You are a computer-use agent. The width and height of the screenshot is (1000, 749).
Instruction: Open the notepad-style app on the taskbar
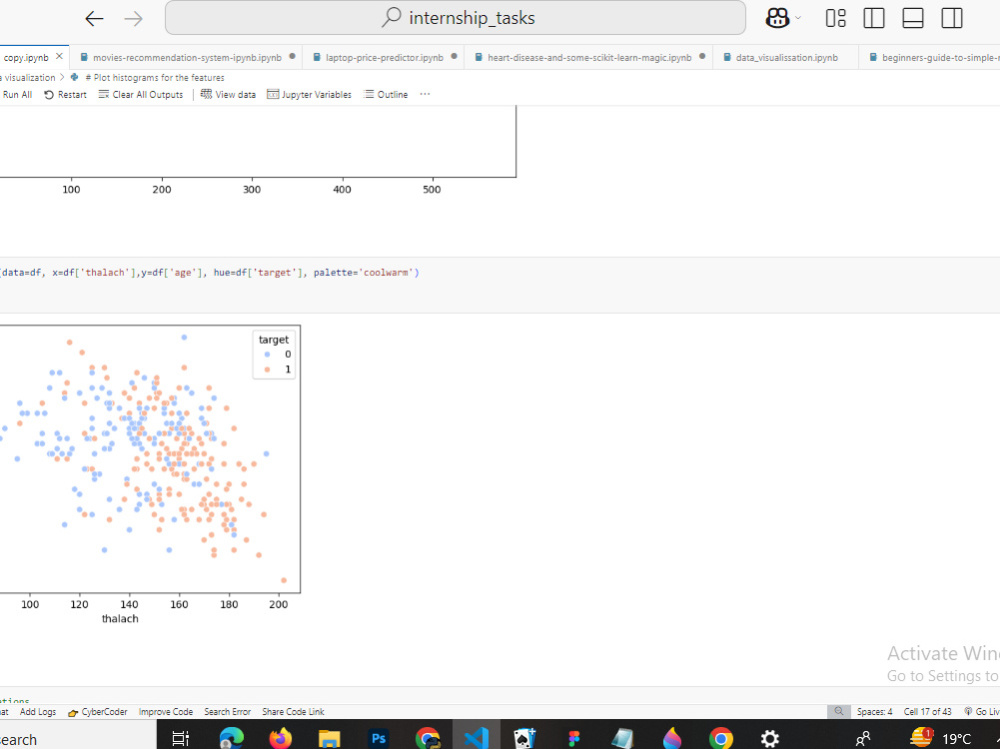pos(622,738)
